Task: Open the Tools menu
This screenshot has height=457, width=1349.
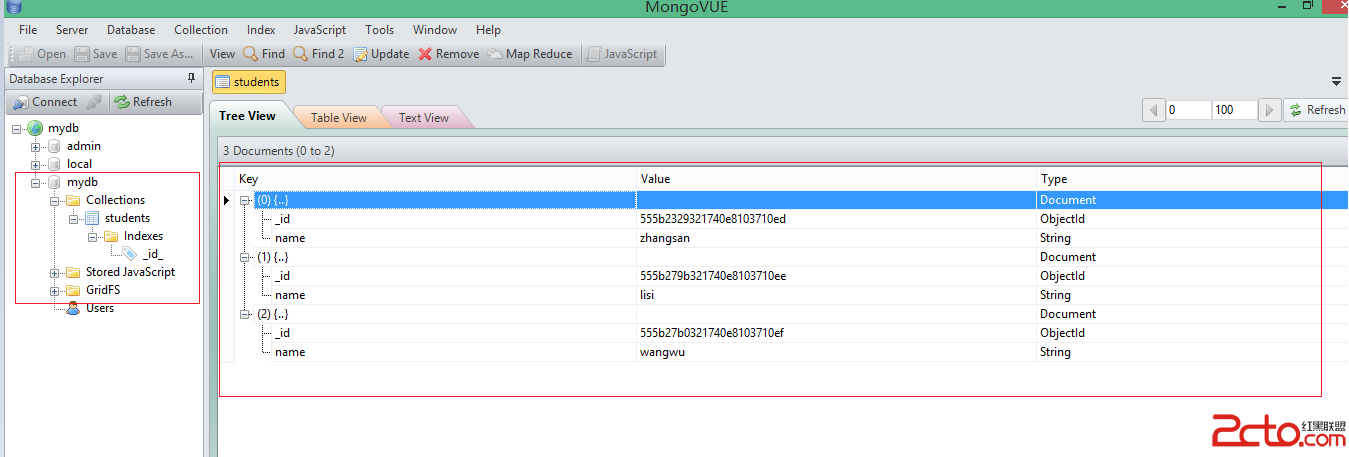Action: click(379, 30)
